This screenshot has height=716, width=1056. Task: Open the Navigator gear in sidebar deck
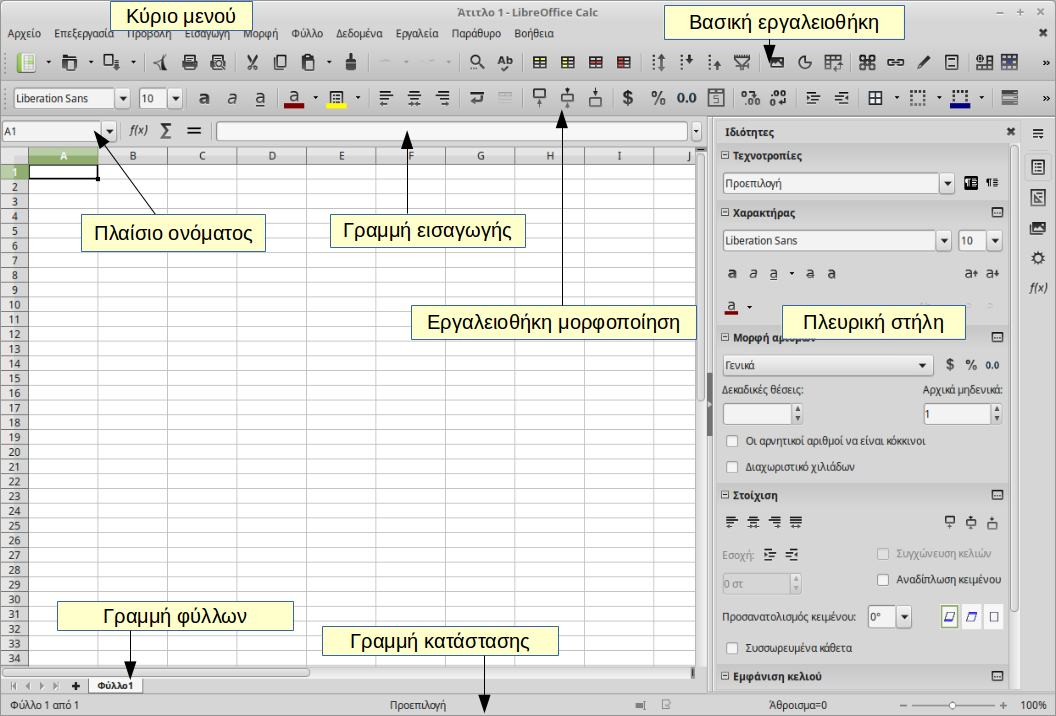point(1038,258)
